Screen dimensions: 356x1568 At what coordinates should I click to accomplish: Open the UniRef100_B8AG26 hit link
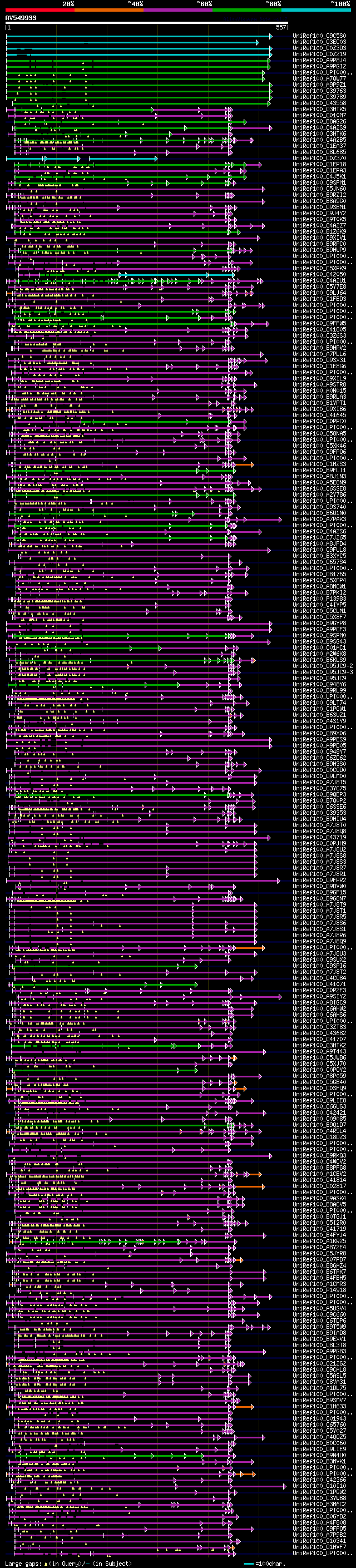click(x=319, y=121)
